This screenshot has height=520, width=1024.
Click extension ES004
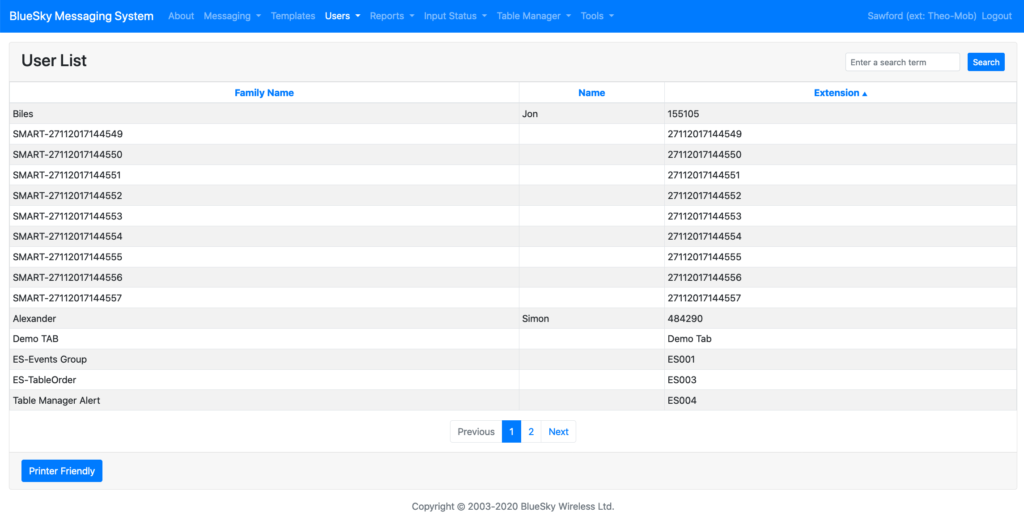coord(682,400)
